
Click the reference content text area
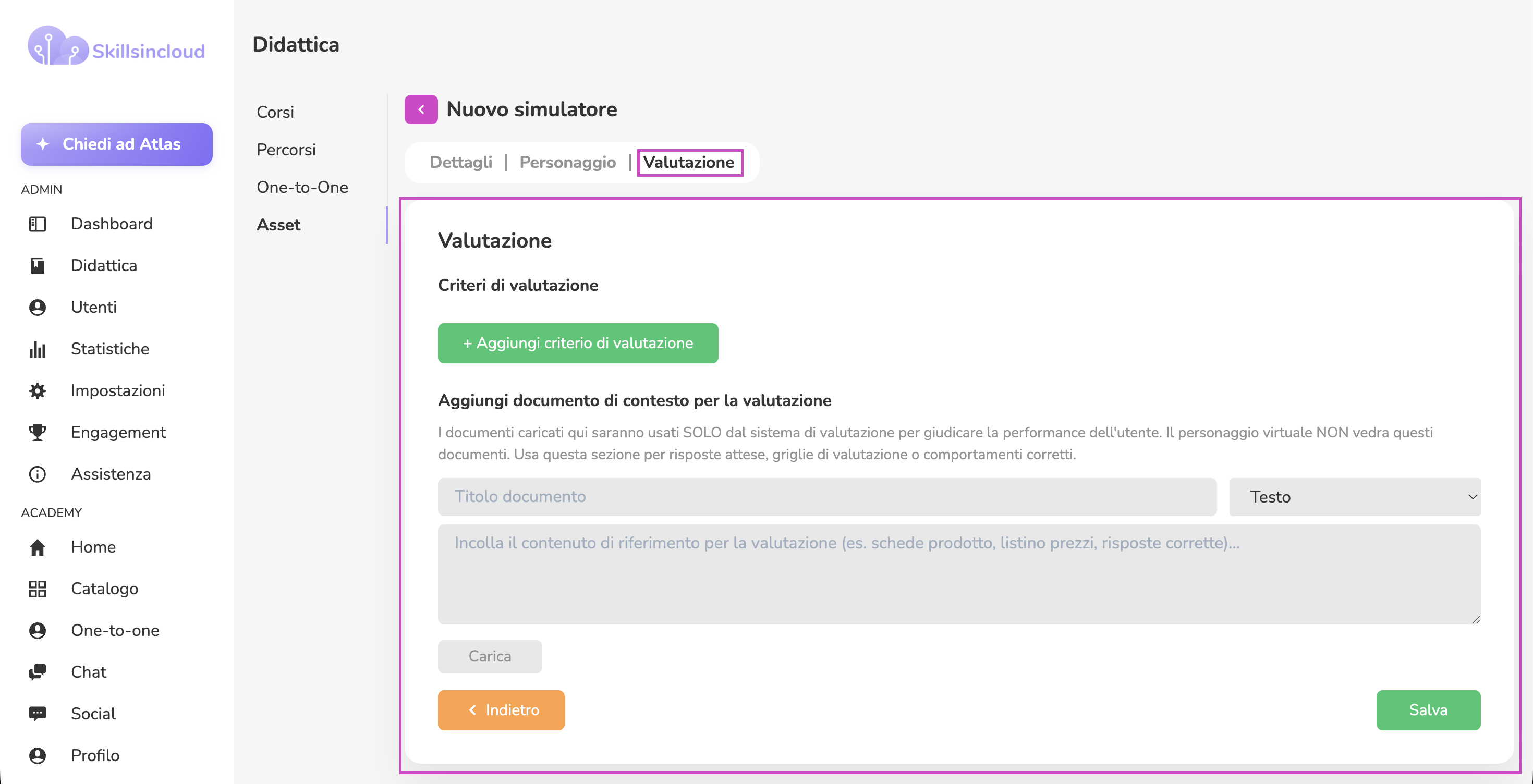click(959, 574)
